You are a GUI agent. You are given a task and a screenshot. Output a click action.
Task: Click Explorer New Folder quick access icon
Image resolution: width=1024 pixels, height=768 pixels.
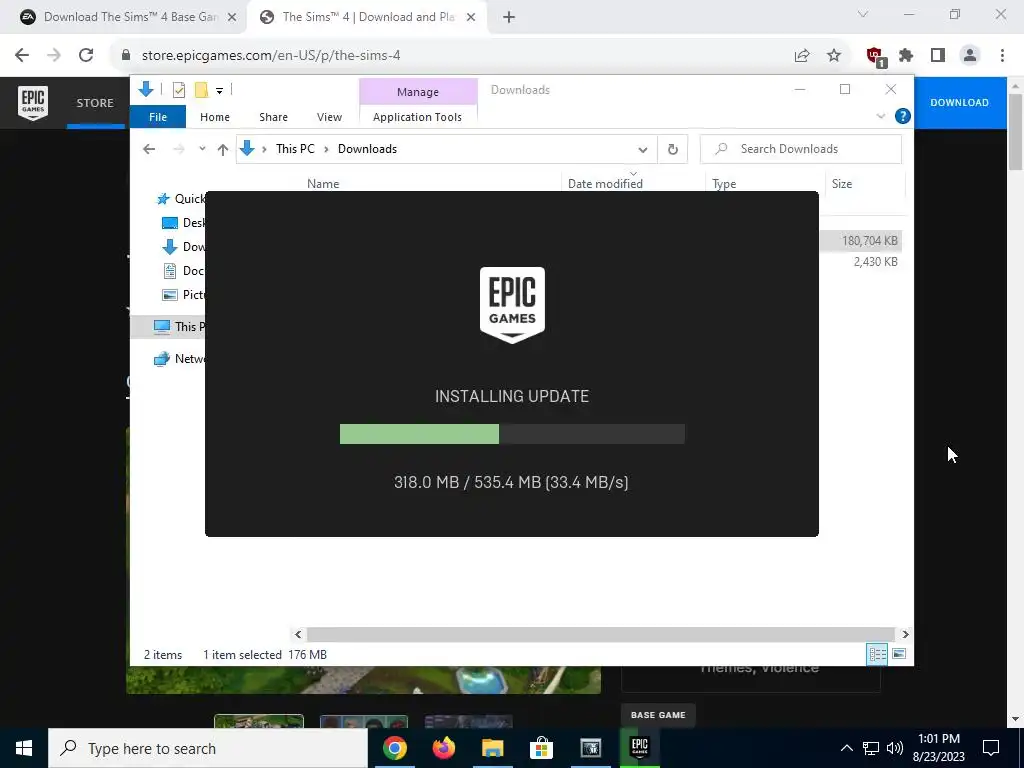202,90
